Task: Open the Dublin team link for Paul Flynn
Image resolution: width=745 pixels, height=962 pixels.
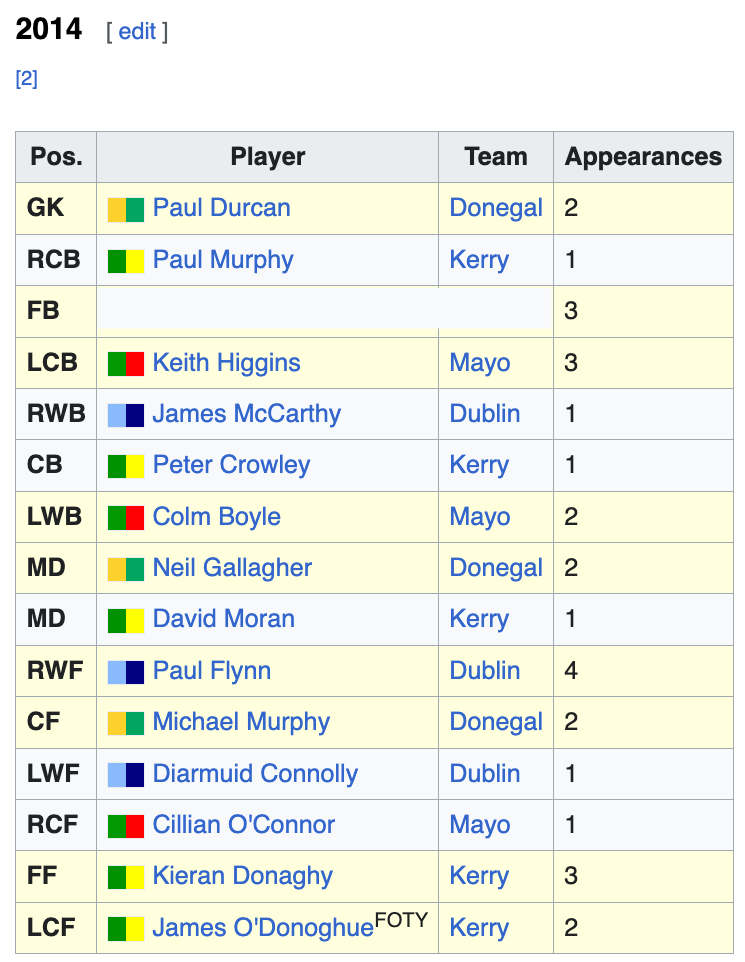Action: coord(484,671)
